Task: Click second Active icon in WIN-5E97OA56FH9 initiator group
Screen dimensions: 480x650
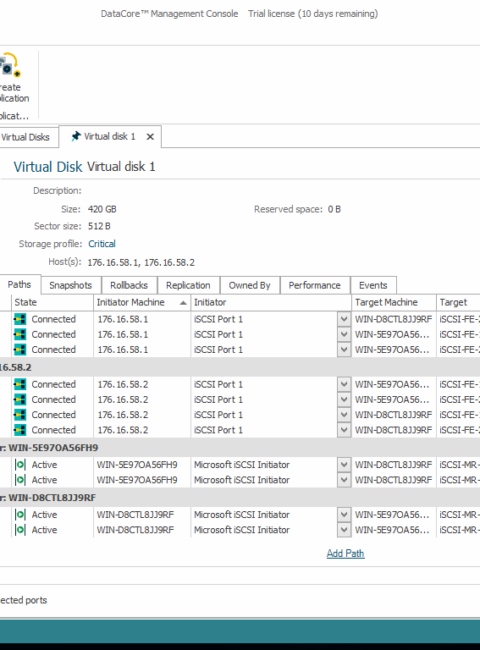Action: [20, 480]
